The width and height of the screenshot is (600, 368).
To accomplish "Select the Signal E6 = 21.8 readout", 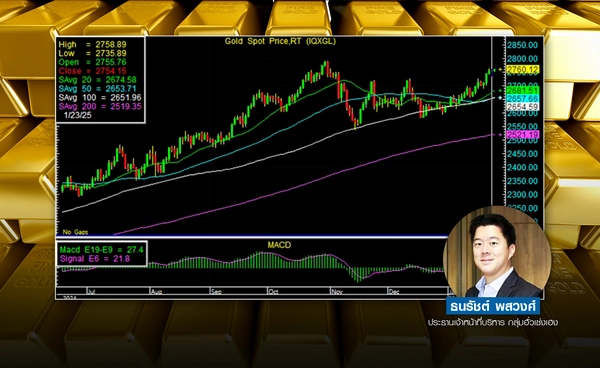I will click(x=95, y=259).
